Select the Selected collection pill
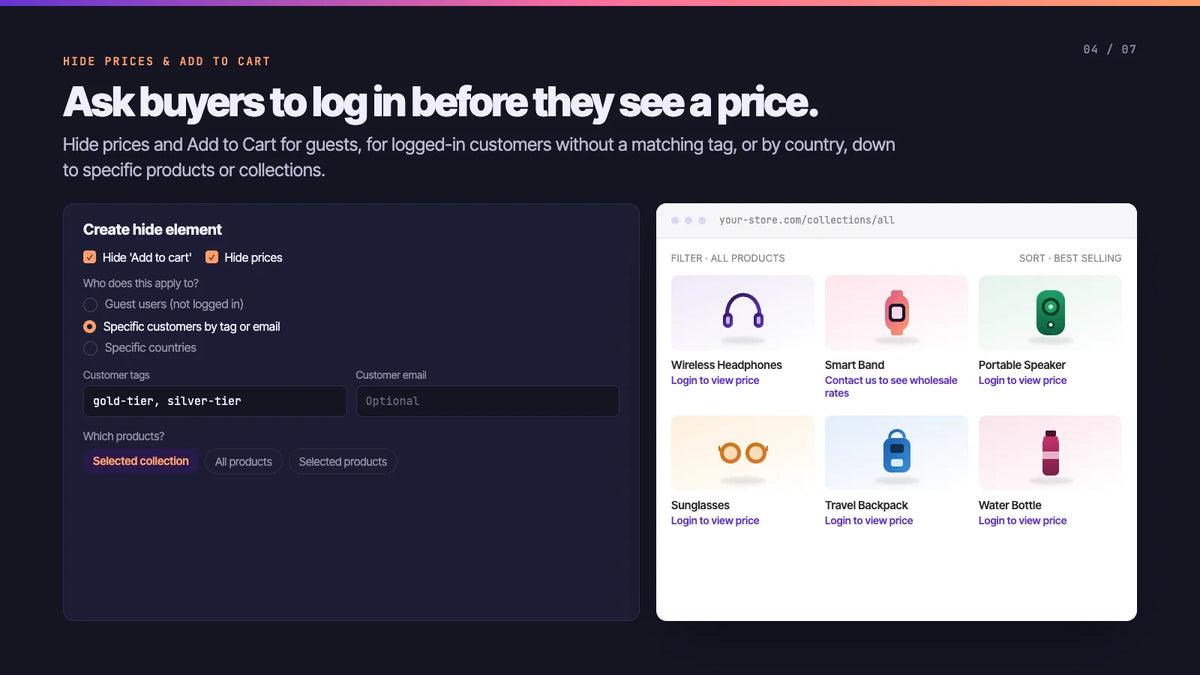Viewport: 1200px width, 675px height. tap(141, 461)
